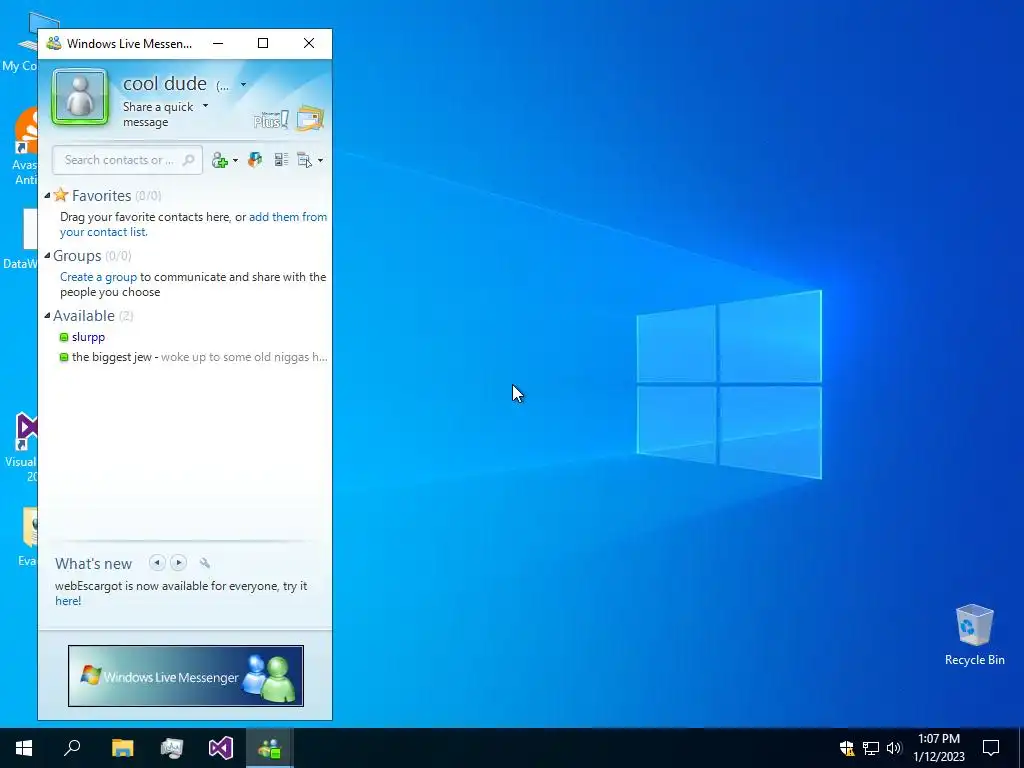Open the Recycle Bin desktop icon

point(974,635)
